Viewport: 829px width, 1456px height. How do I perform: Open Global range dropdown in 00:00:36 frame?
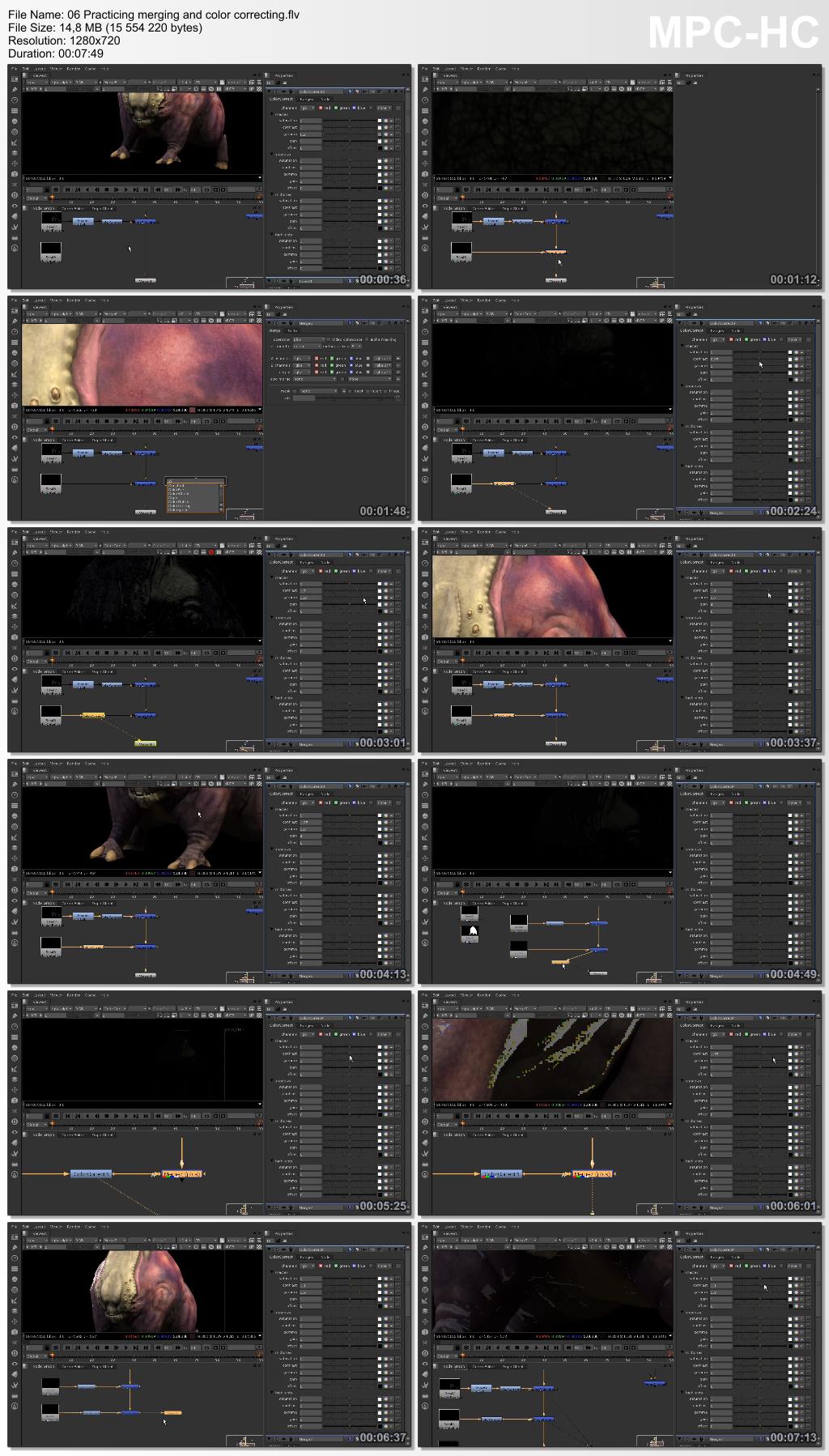[x=36, y=198]
